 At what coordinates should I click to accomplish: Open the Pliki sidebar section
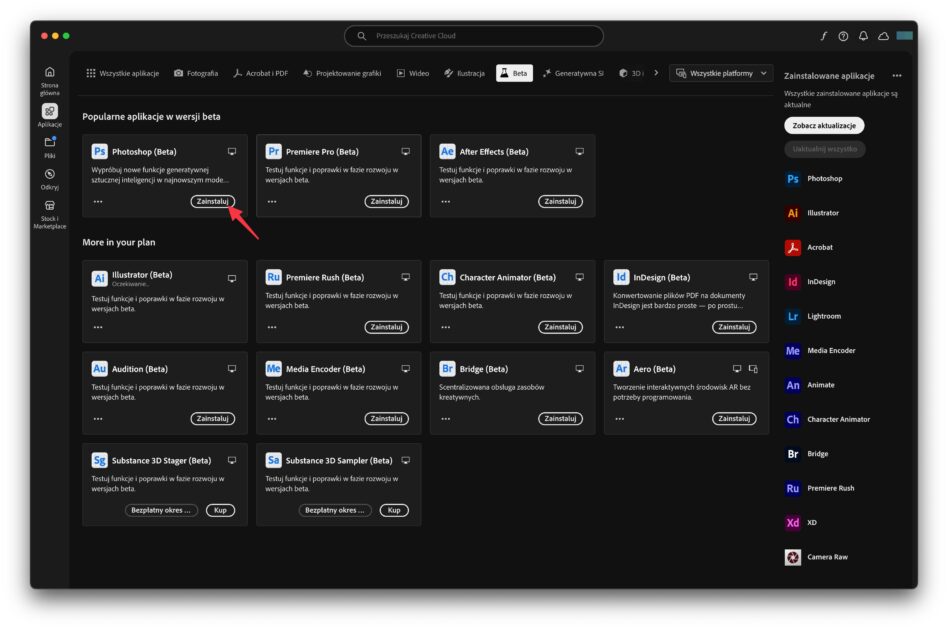50,147
